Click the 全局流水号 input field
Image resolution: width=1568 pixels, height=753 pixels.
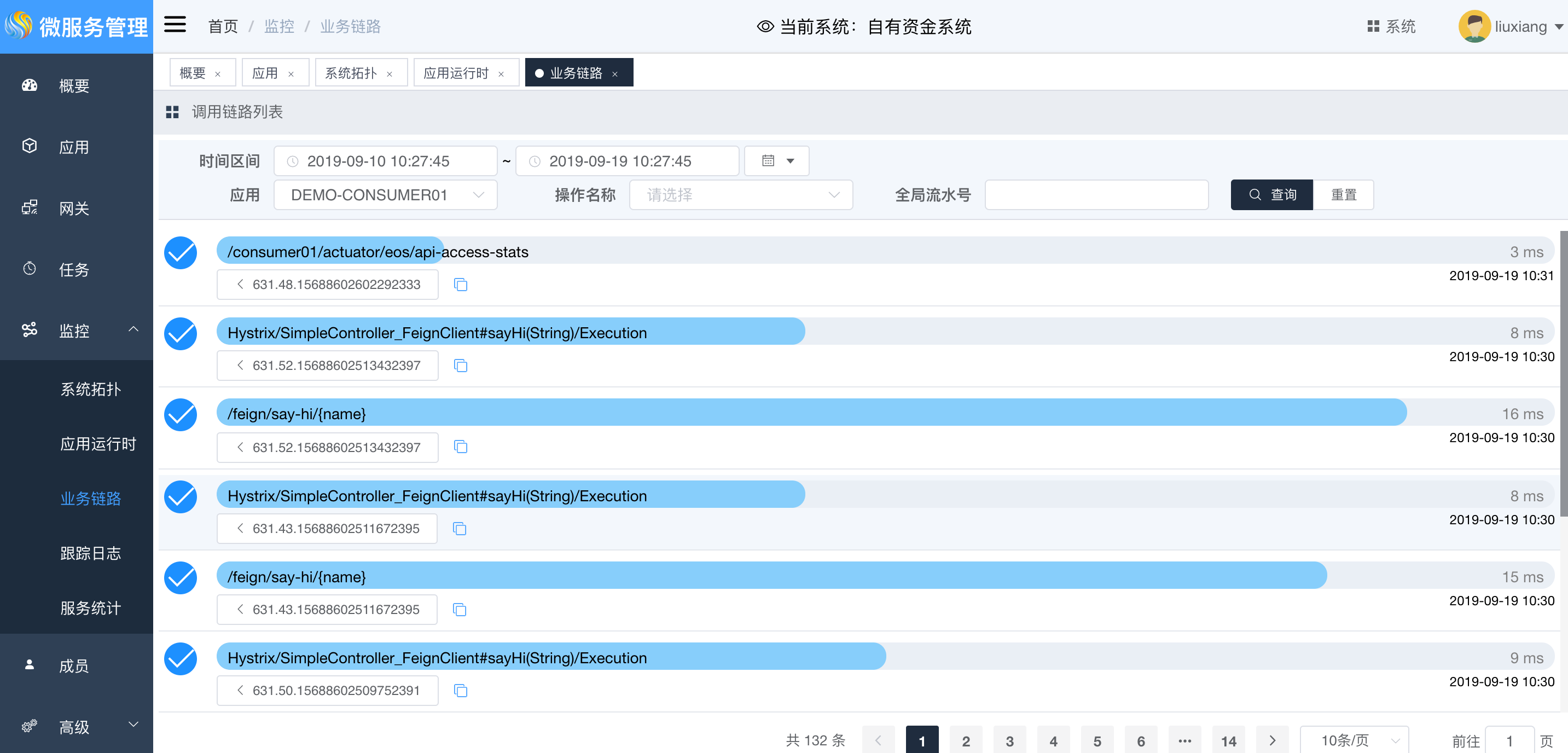pyautogui.click(x=1096, y=195)
